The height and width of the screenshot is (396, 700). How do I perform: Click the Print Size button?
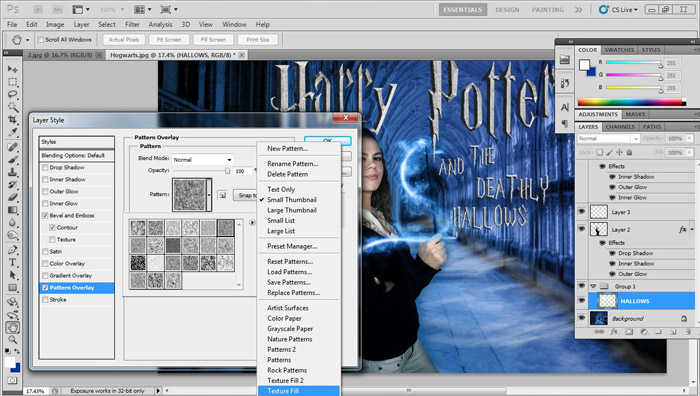pos(258,40)
